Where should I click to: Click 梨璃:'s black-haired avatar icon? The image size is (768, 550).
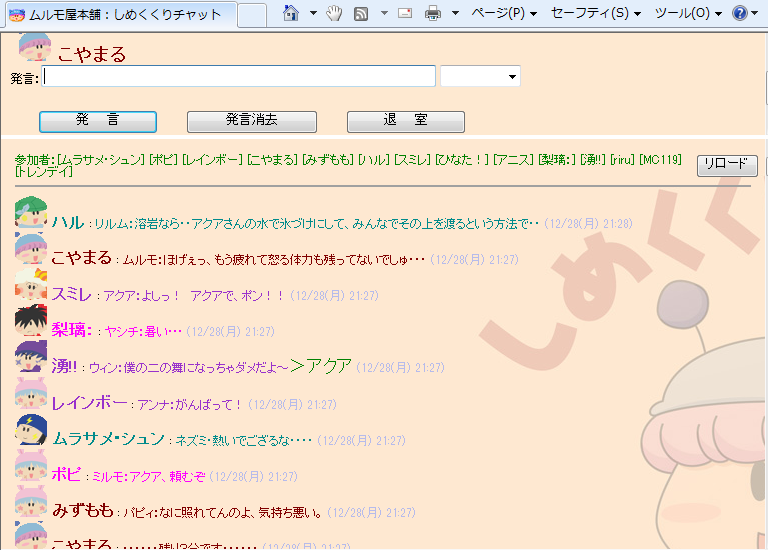coord(31,320)
